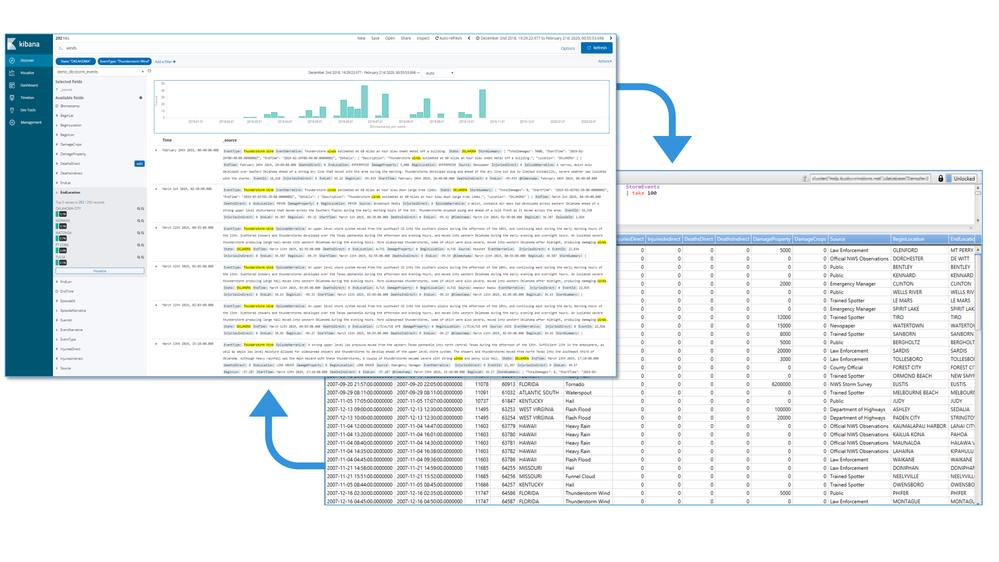This screenshot has width=999, height=562.
Task: Select the DamageProperty available field
Action: click(73, 154)
